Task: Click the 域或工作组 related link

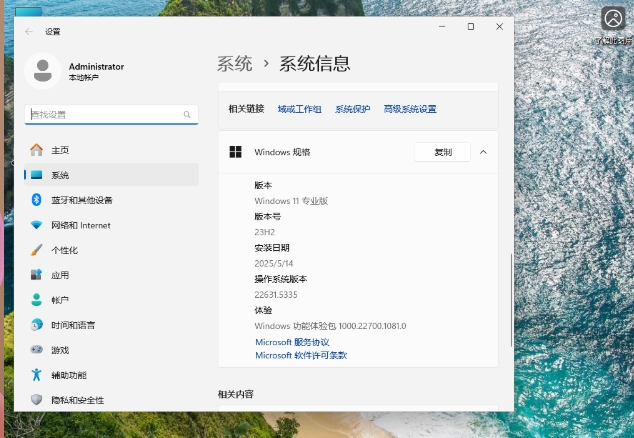Action: click(299, 109)
